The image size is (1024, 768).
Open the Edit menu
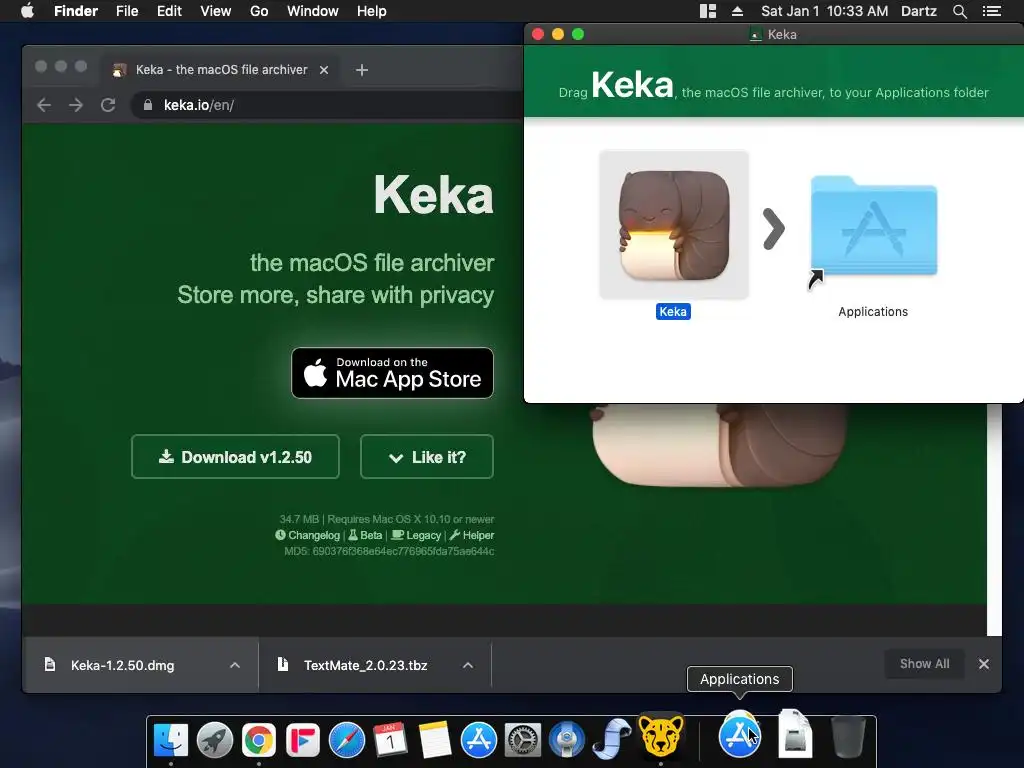[x=169, y=11]
